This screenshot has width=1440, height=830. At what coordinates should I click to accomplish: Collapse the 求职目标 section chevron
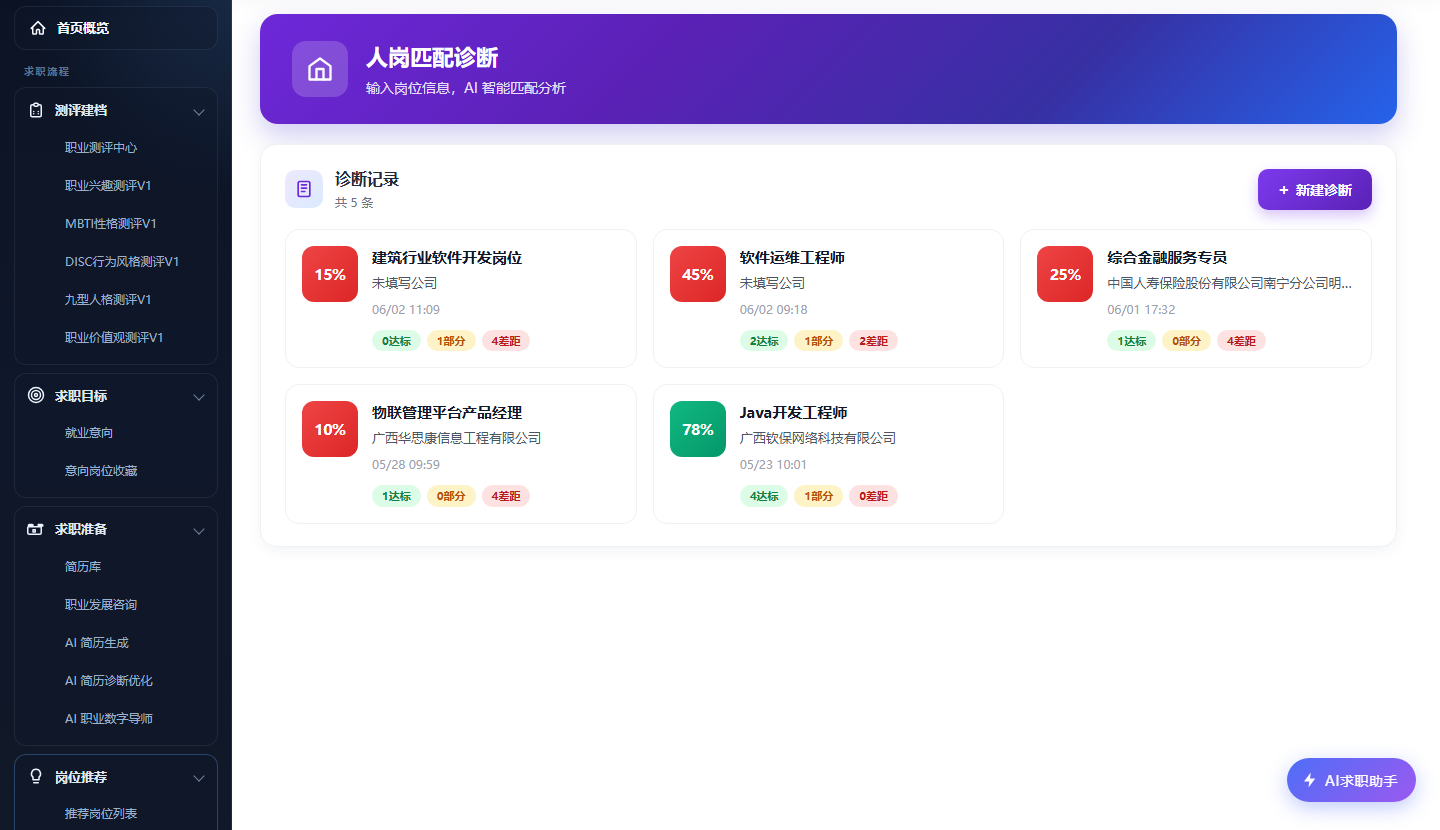(199, 397)
